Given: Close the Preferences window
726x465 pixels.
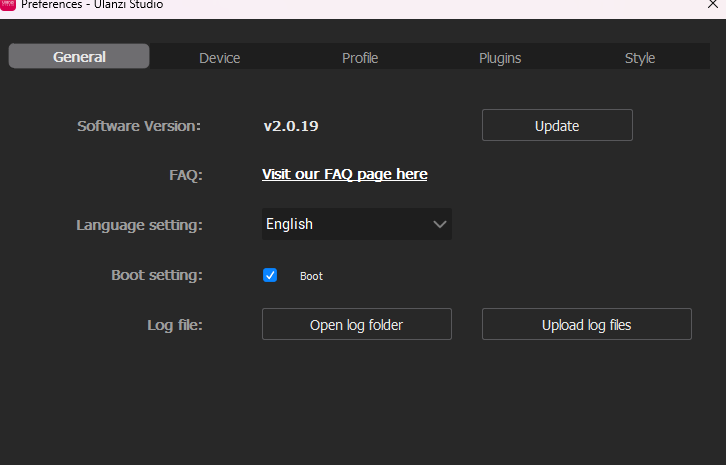Looking at the screenshot, I should pos(713,5).
